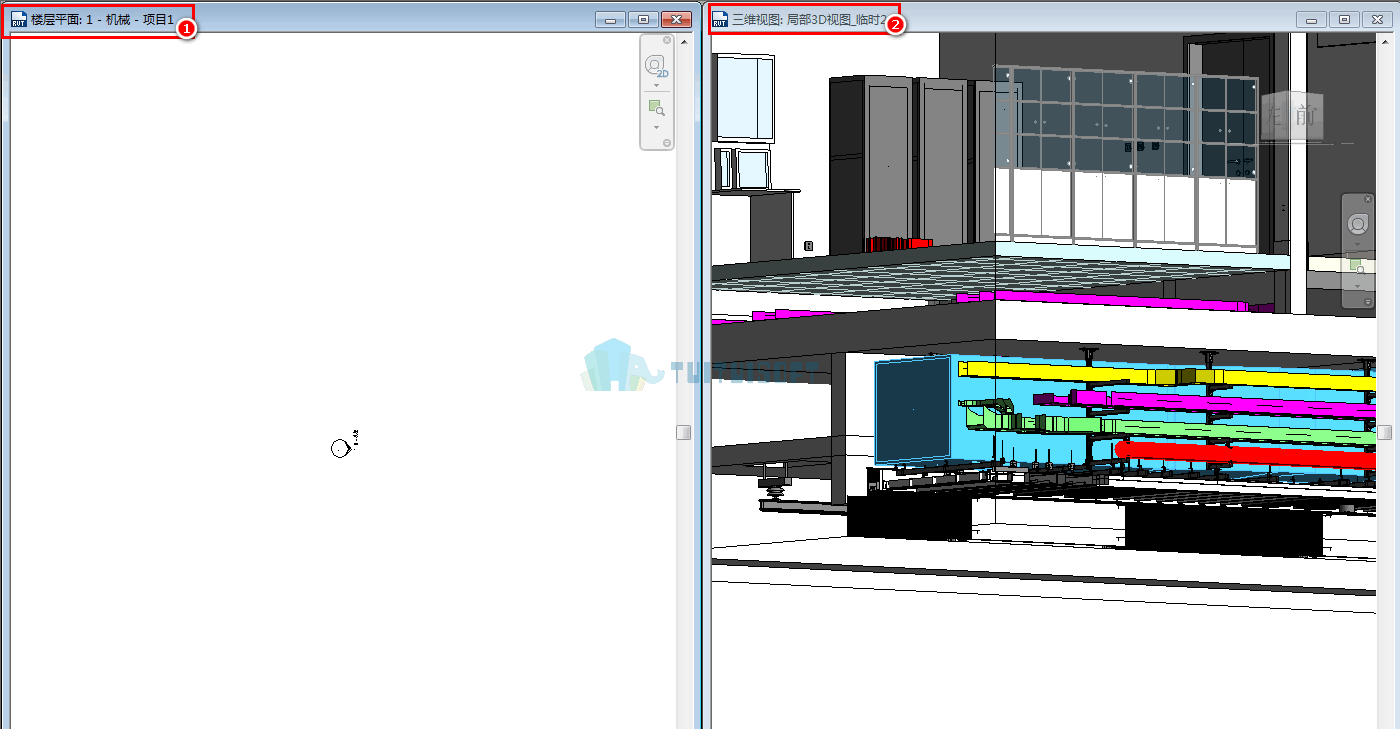
Task: Minimize the 3D view window
Action: [1311, 19]
